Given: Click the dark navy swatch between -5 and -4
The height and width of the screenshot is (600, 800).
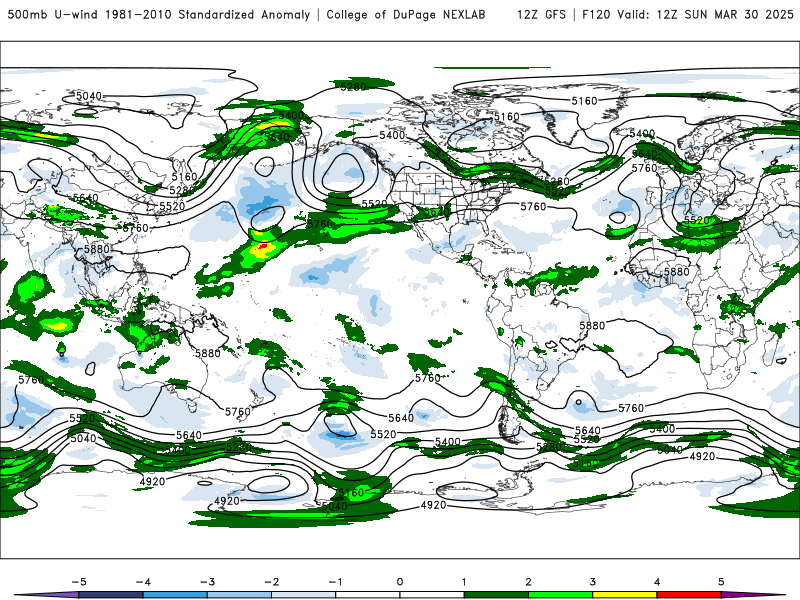Looking at the screenshot, I should 111,595.
